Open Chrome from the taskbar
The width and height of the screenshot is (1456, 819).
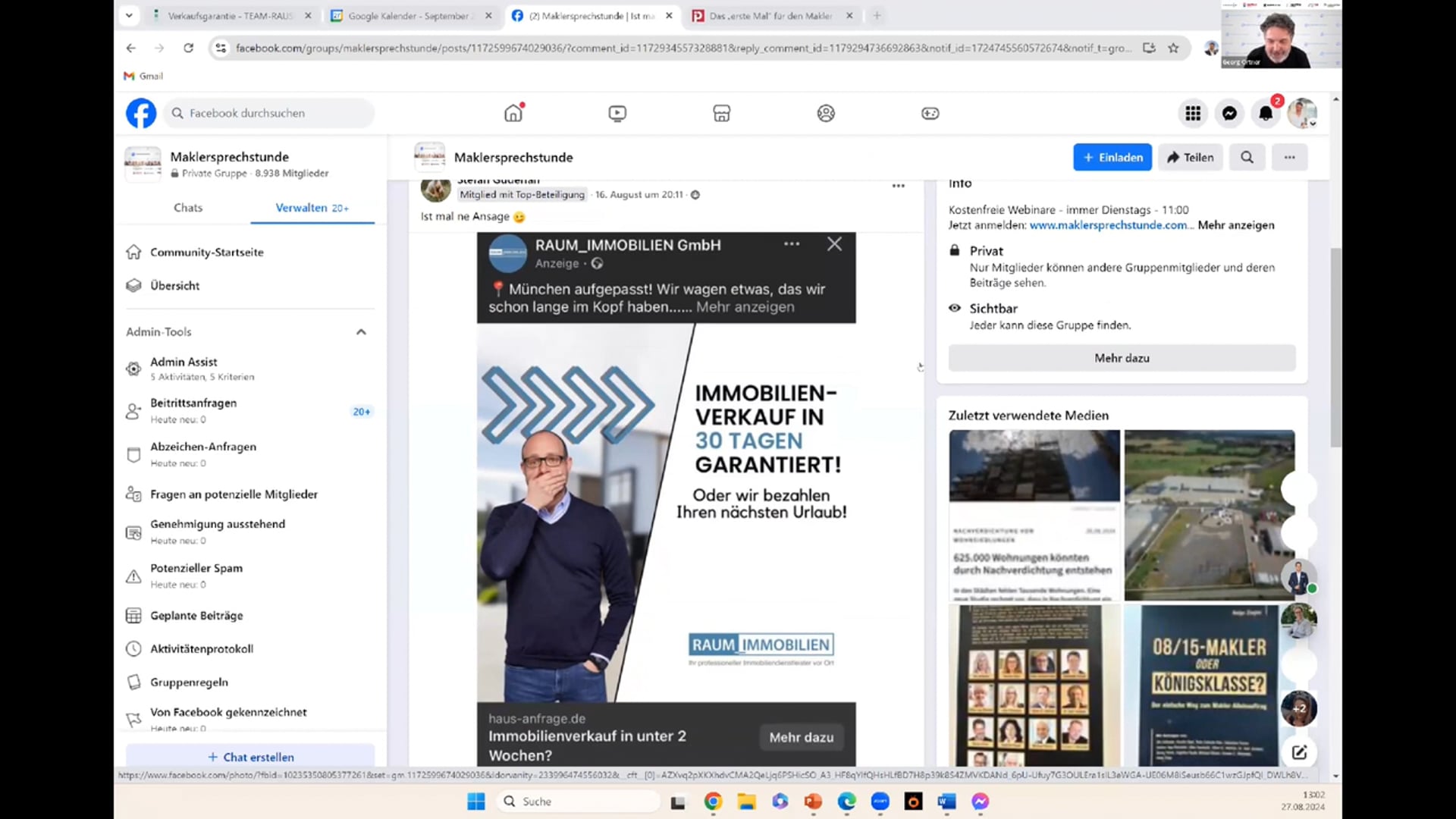pos(713,802)
